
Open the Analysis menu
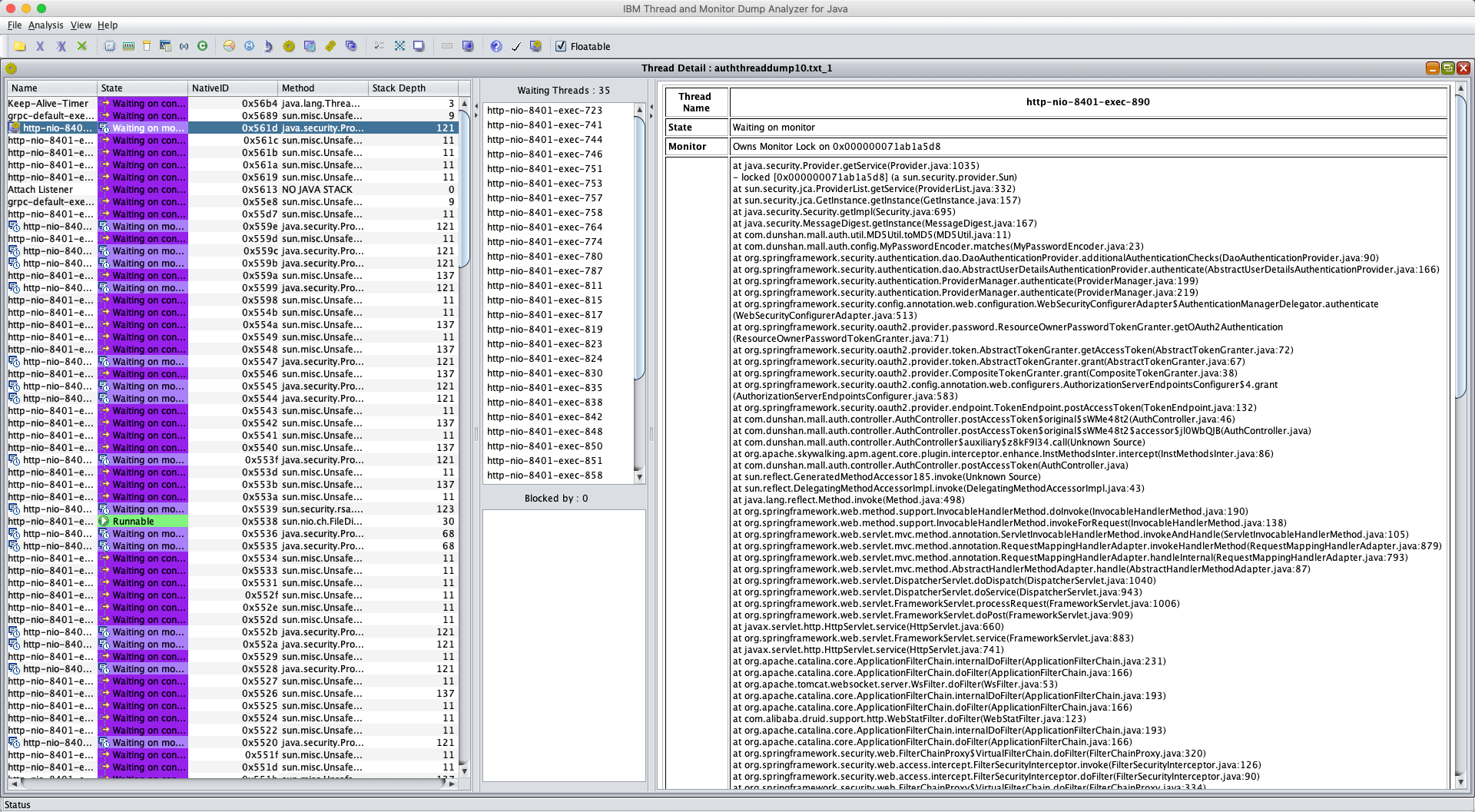[45, 25]
